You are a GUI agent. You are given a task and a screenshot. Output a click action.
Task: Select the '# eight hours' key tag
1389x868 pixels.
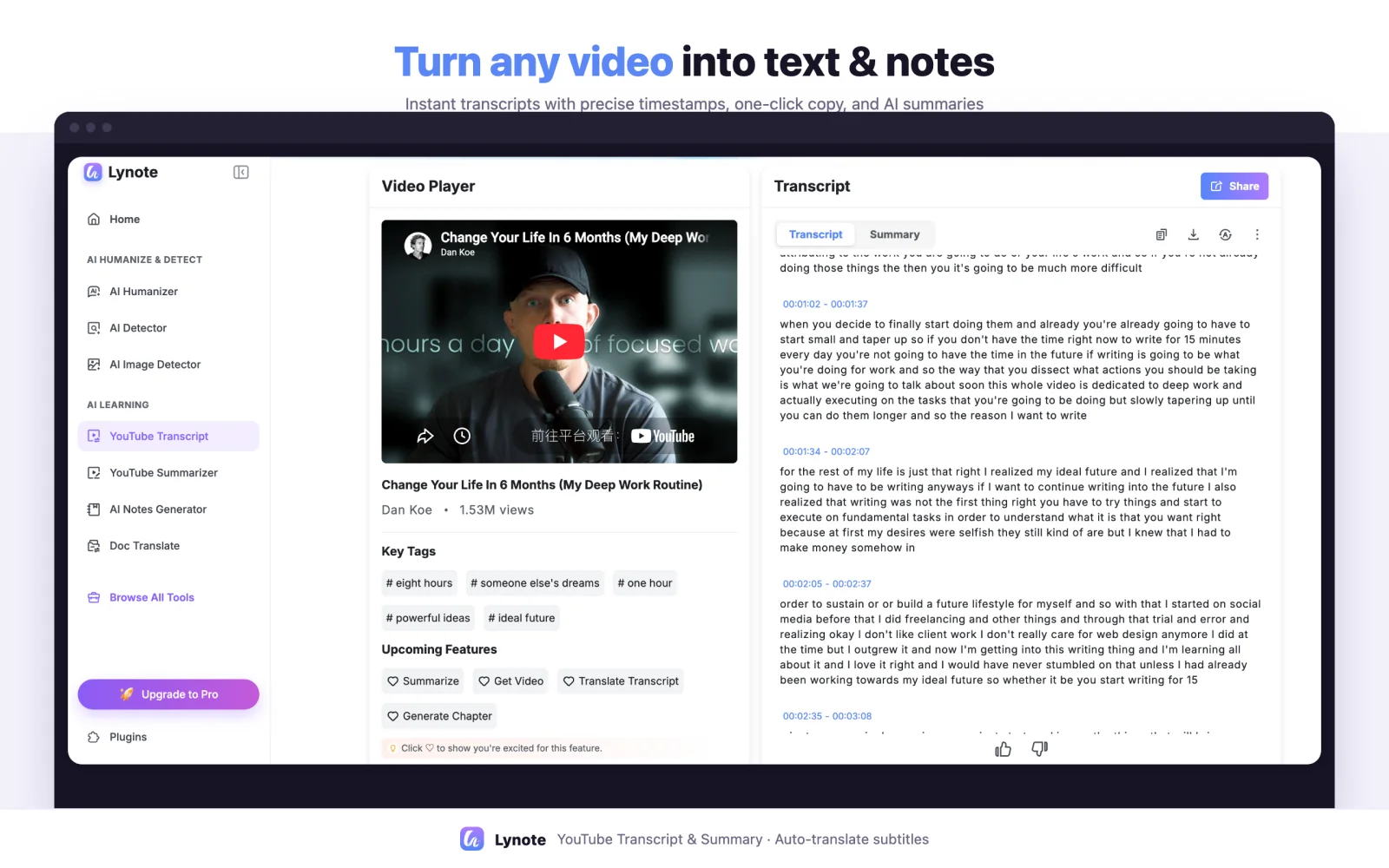pos(419,583)
